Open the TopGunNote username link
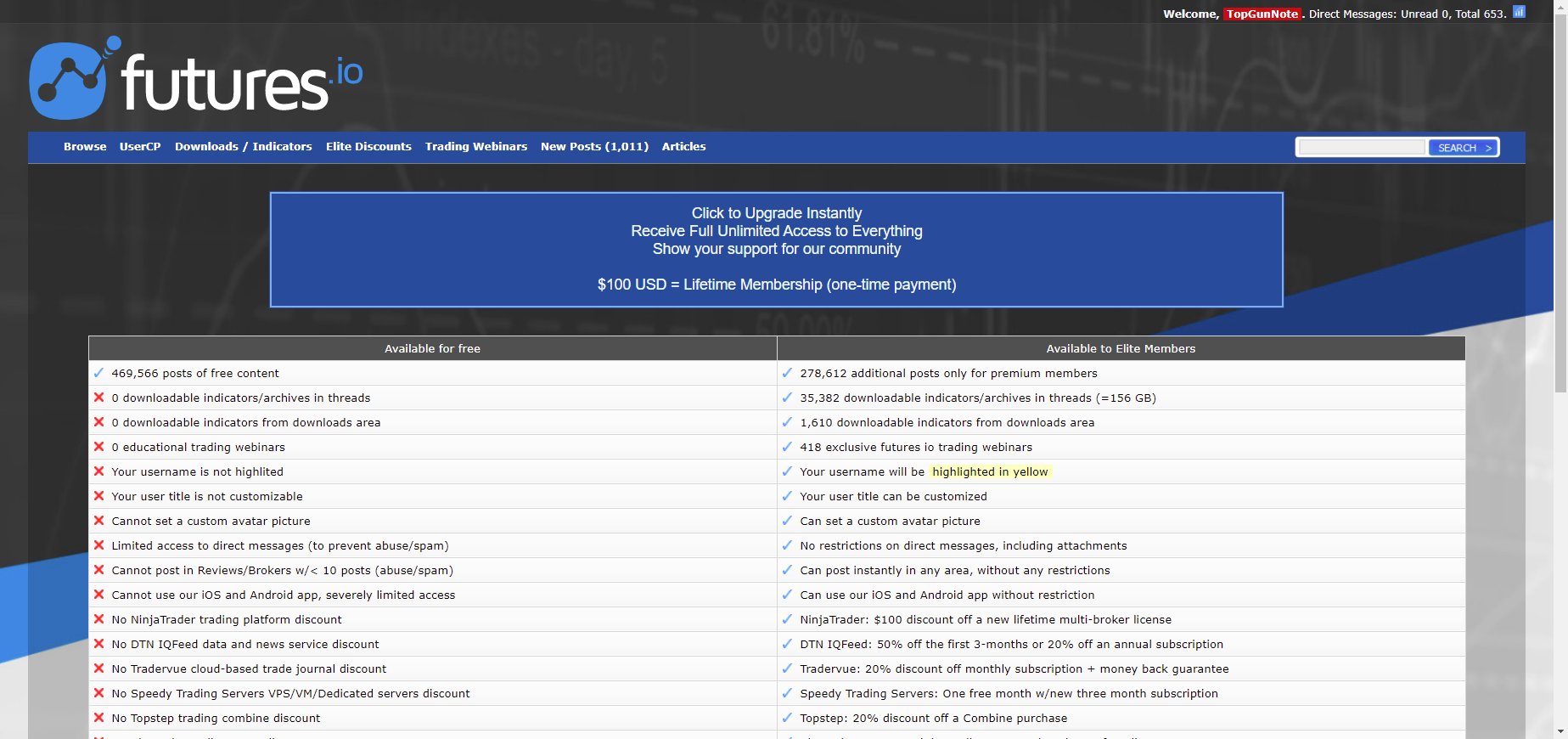The image size is (1568, 739). (1262, 14)
